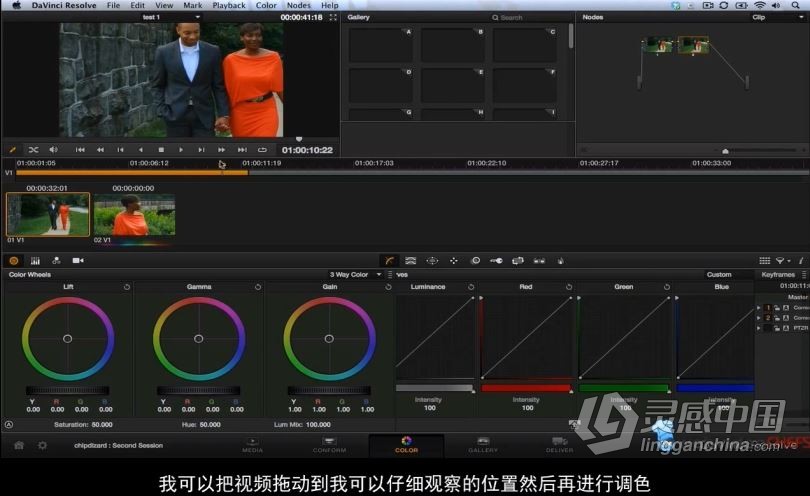Open the test 1 timeline name dropdown
Screen dimensions: 810x496
170,18
